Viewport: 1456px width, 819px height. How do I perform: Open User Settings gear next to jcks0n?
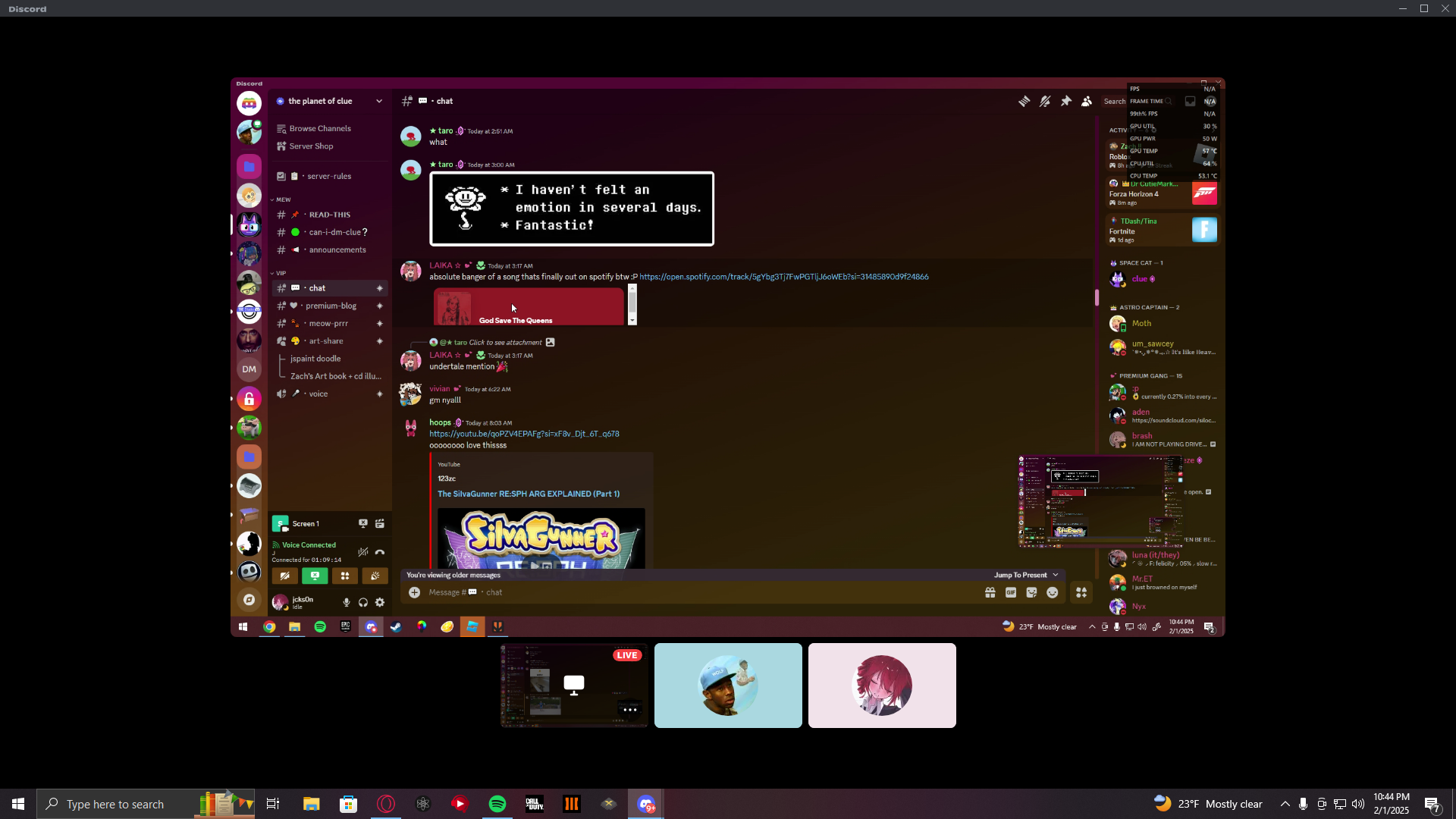pos(380,603)
